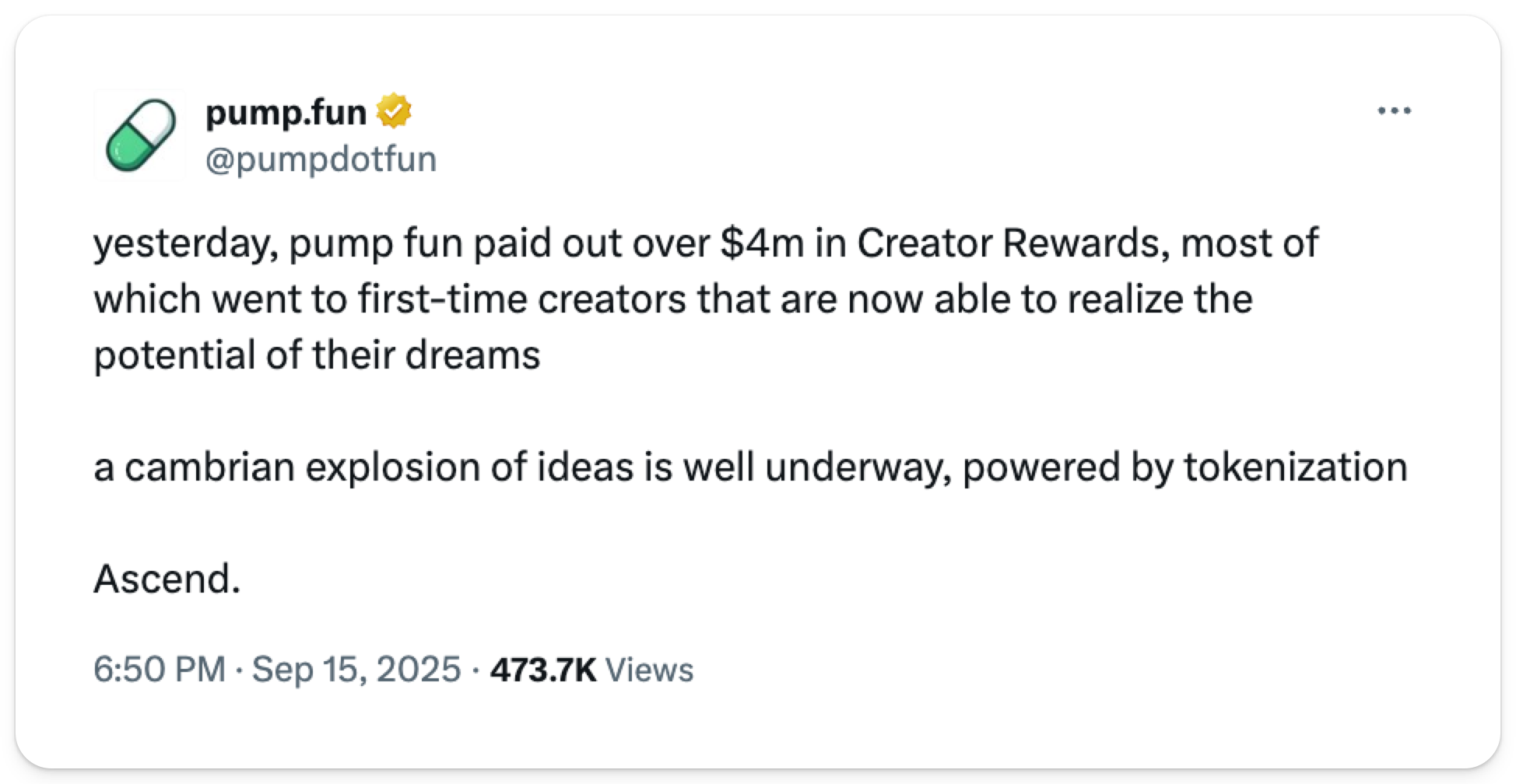This screenshot has width=1516, height=784.
Task: Open the pump.fun display name profile
Action: coord(286,114)
